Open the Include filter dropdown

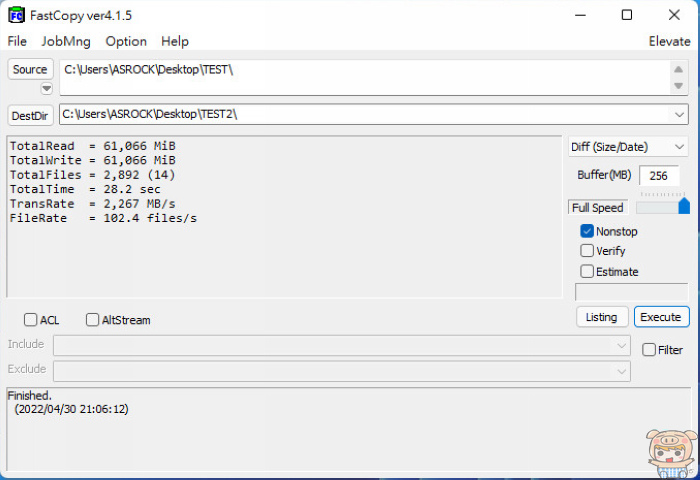[x=621, y=346]
